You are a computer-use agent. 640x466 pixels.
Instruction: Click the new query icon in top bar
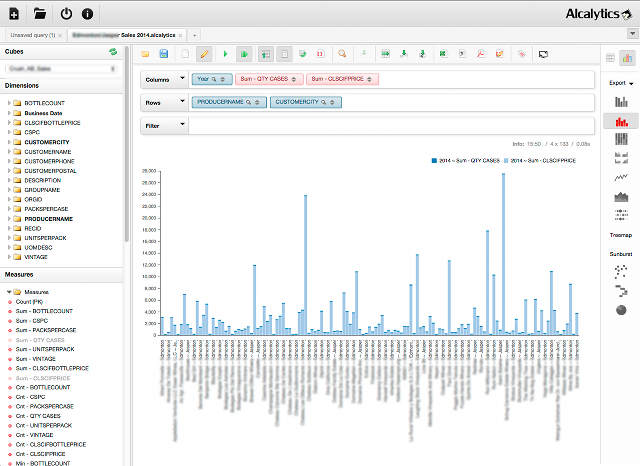[x=14, y=14]
